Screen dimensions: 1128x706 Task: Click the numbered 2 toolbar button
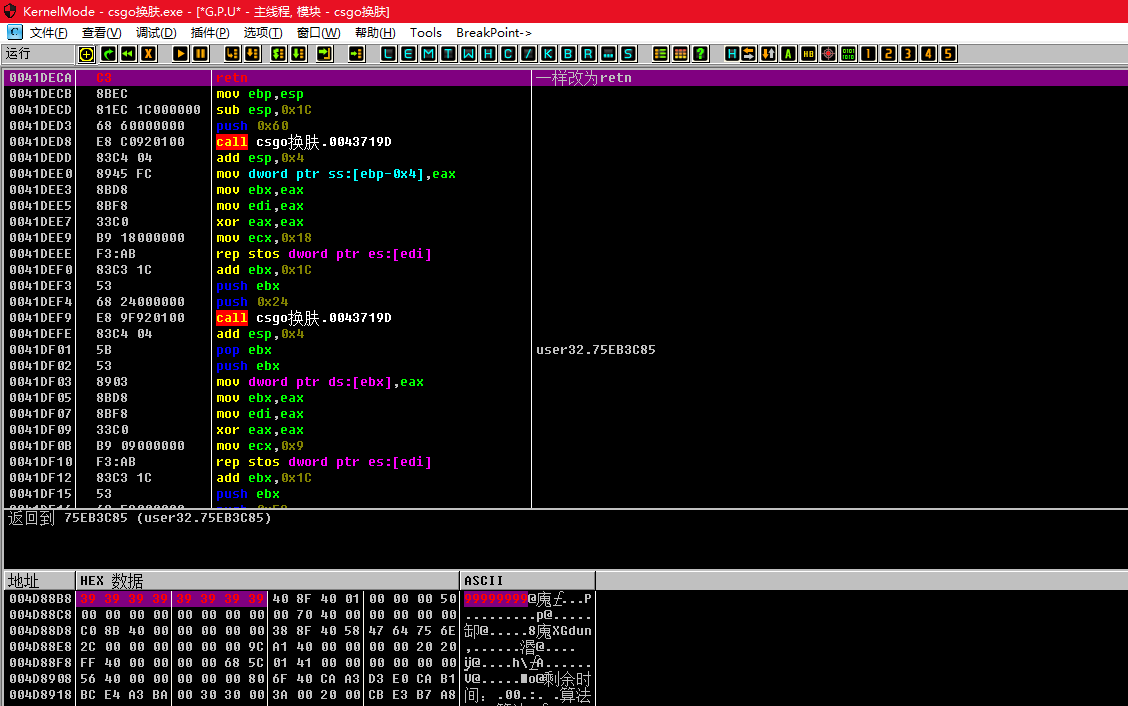point(888,54)
